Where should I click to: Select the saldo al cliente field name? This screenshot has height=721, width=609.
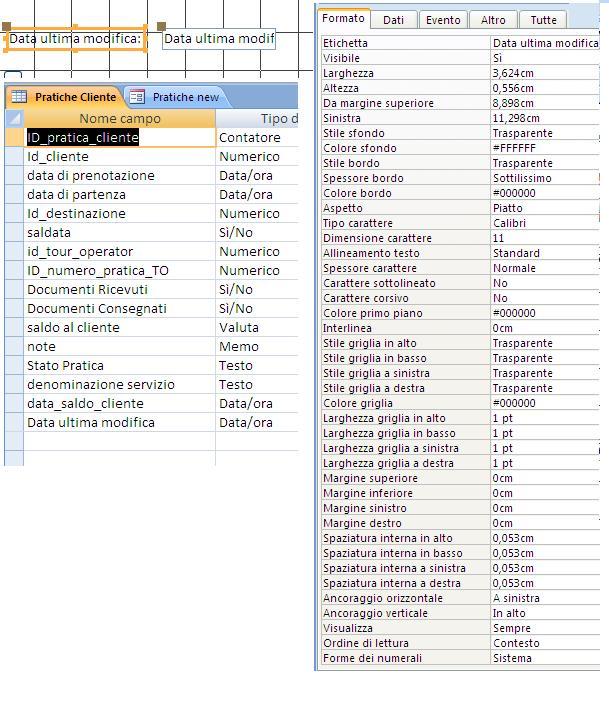pos(120,327)
